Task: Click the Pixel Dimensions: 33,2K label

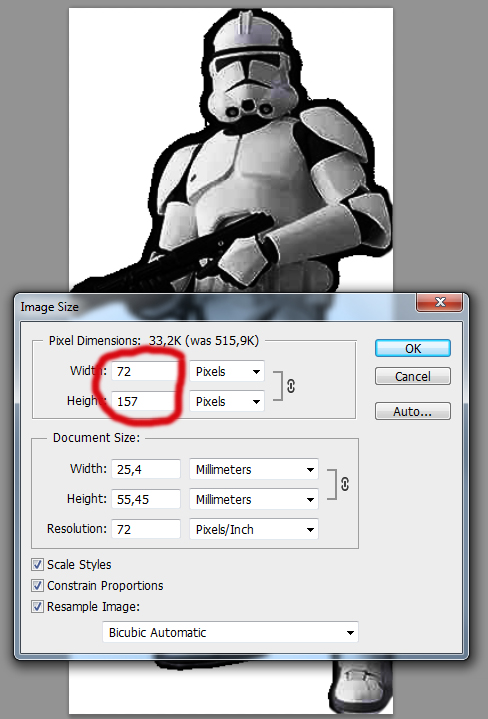Action: (x=154, y=341)
